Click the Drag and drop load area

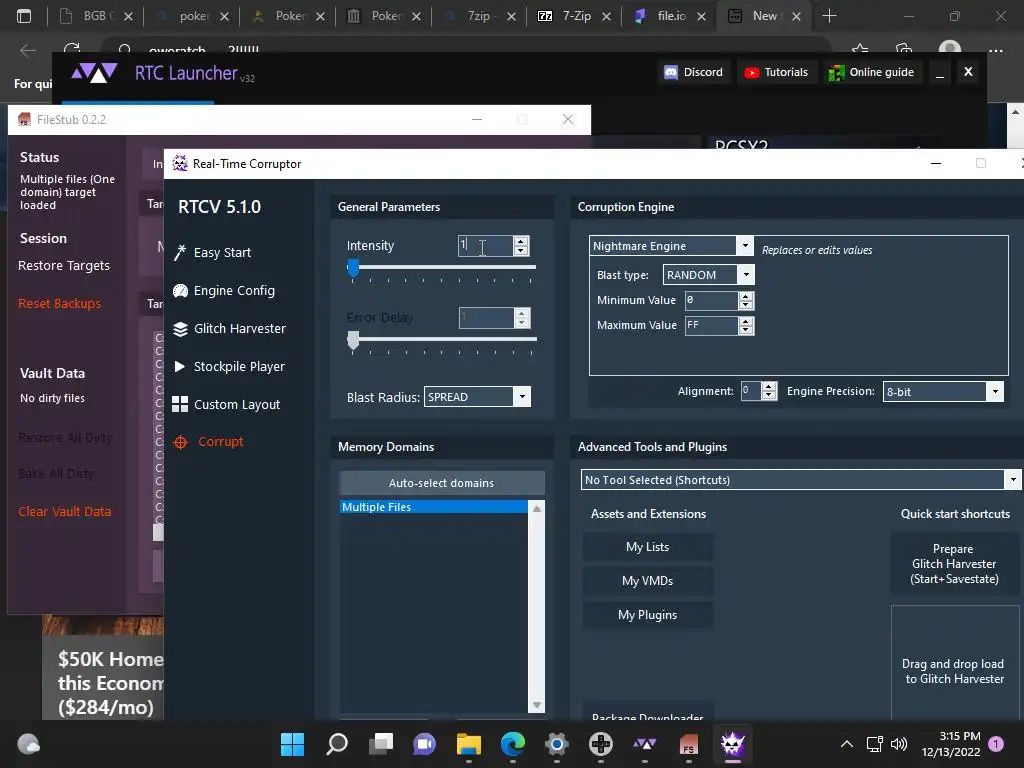955,663
